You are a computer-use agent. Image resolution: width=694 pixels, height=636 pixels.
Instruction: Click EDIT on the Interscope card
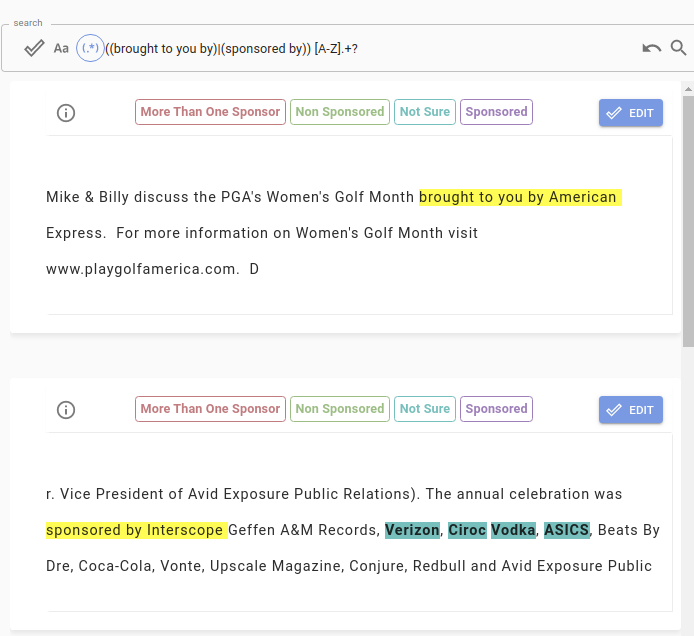pyautogui.click(x=631, y=410)
